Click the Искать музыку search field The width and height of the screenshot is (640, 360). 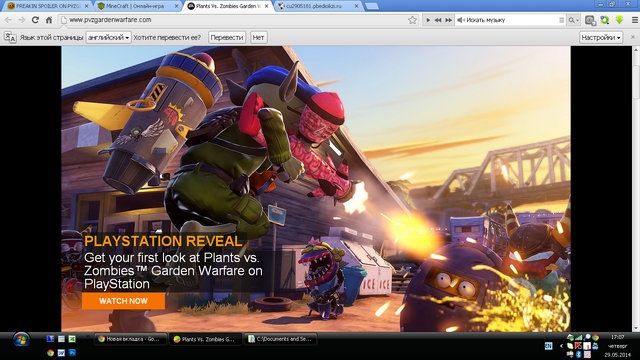[511, 20]
